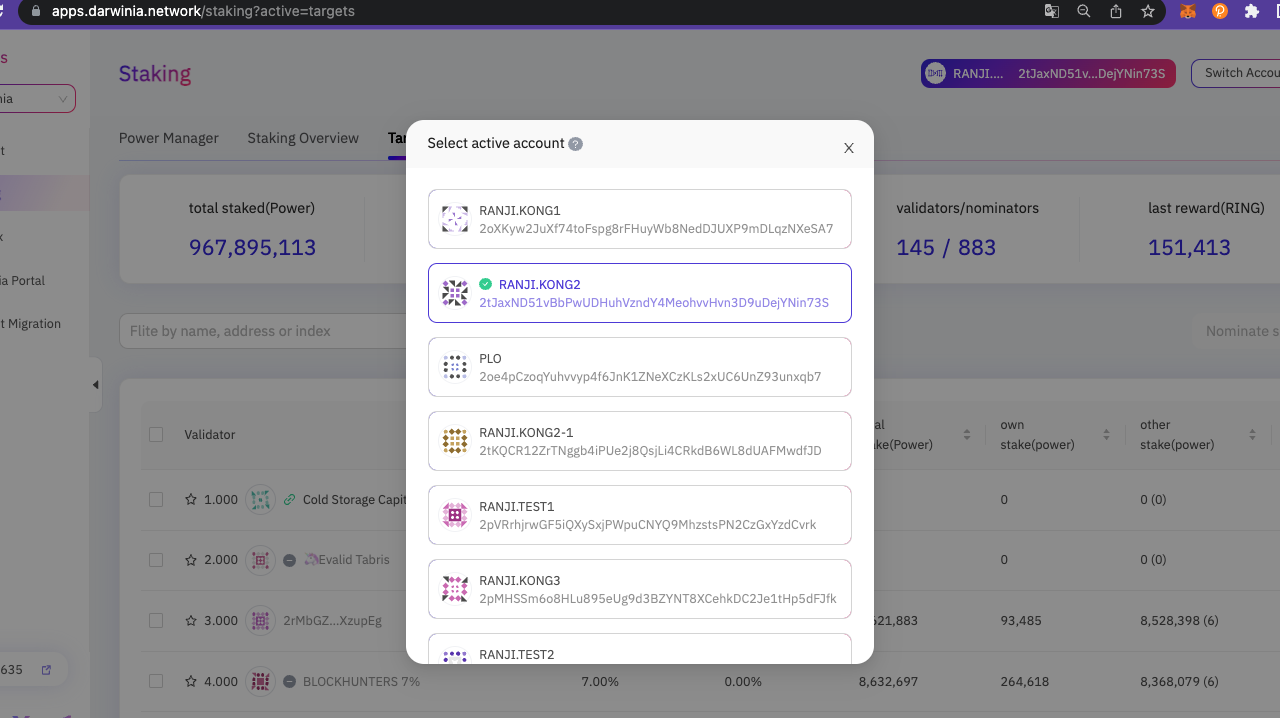Image resolution: width=1280 pixels, height=718 pixels.
Task: Click the link icon next to Cold Storage Capital
Action: coord(289,499)
